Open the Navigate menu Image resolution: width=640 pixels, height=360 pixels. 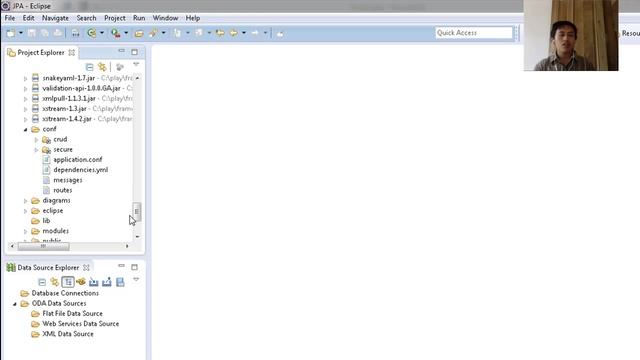click(55, 18)
